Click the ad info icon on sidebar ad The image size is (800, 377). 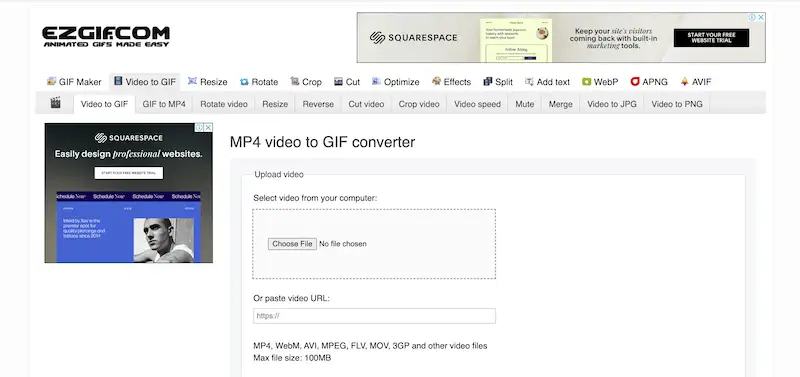click(x=199, y=128)
